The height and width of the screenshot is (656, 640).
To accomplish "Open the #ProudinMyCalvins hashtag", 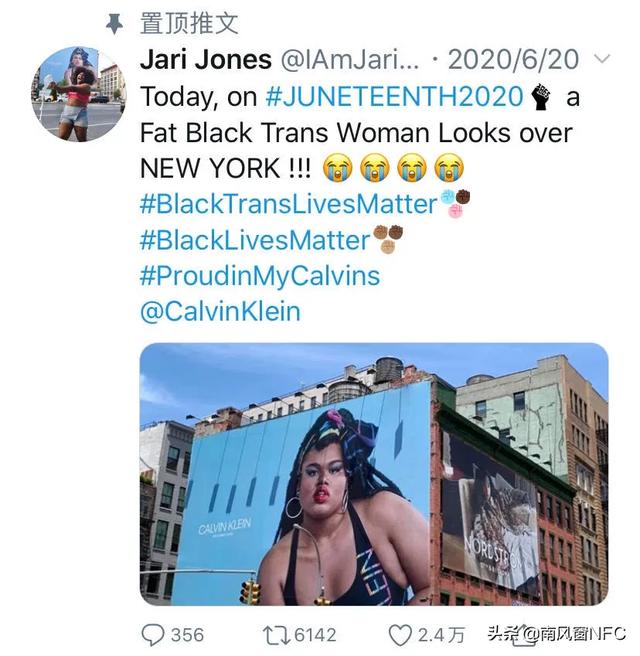I will coord(260,276).
